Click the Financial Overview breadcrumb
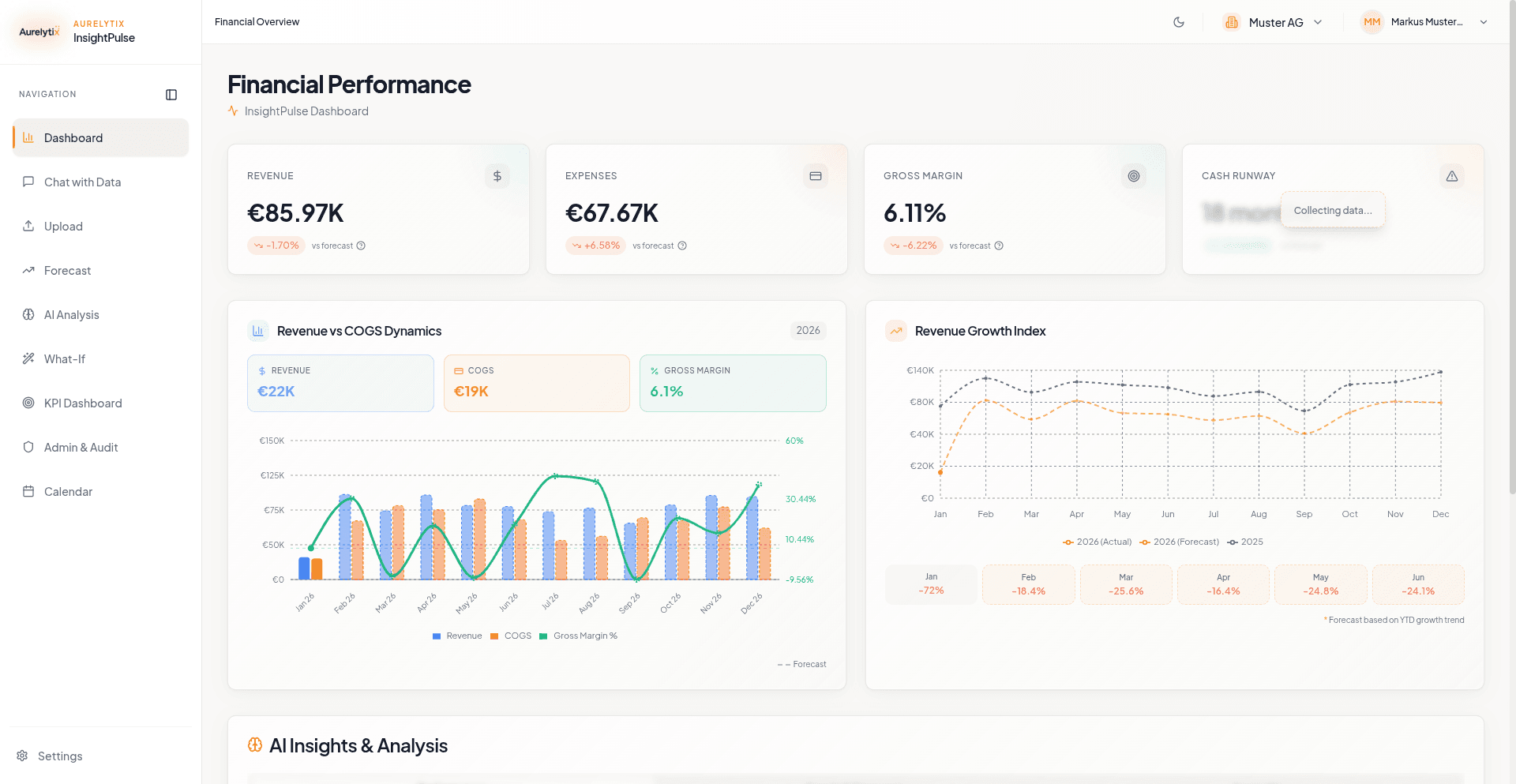This screenshot has height=784, width=1516. click(257, 21)
